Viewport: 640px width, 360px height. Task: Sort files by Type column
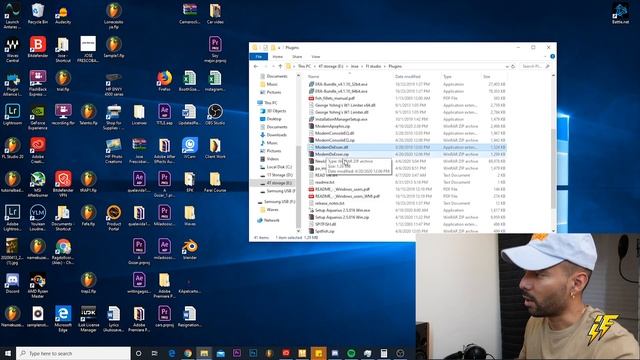point(447,76)
